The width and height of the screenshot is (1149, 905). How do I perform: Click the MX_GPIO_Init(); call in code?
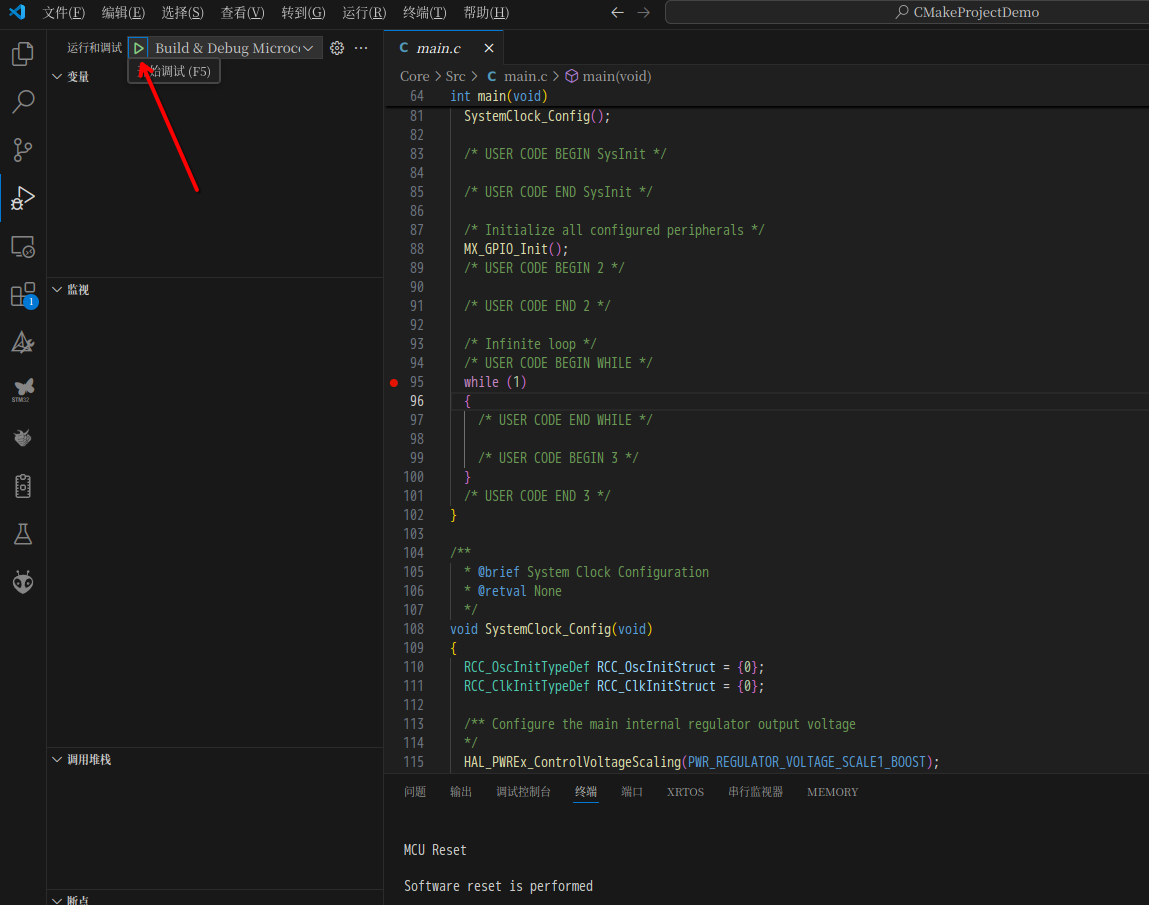pos(516,249)
